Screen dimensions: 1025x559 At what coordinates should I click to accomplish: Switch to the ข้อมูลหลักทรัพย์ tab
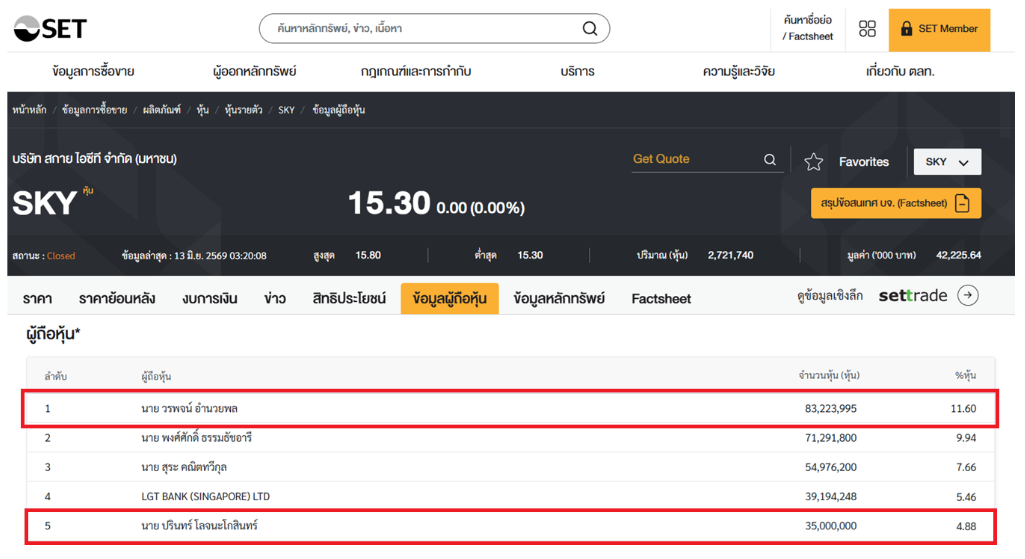(x=559, y=299)
